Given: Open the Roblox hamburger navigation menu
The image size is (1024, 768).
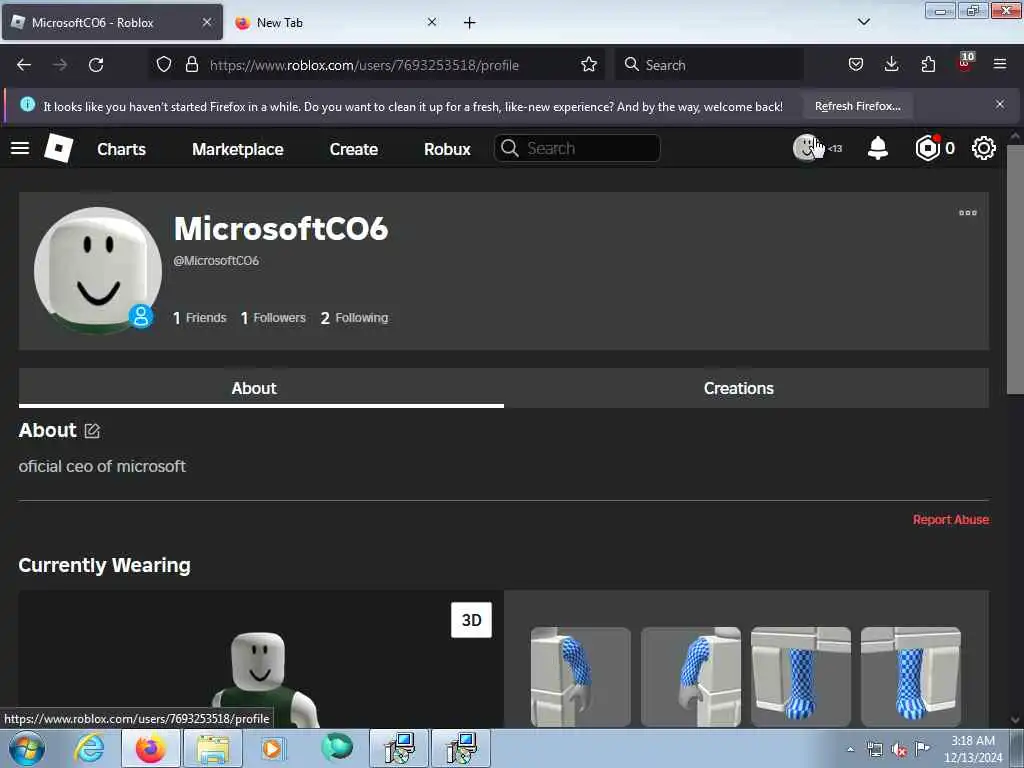Looking at the screenshot, I should click(20, 148).
